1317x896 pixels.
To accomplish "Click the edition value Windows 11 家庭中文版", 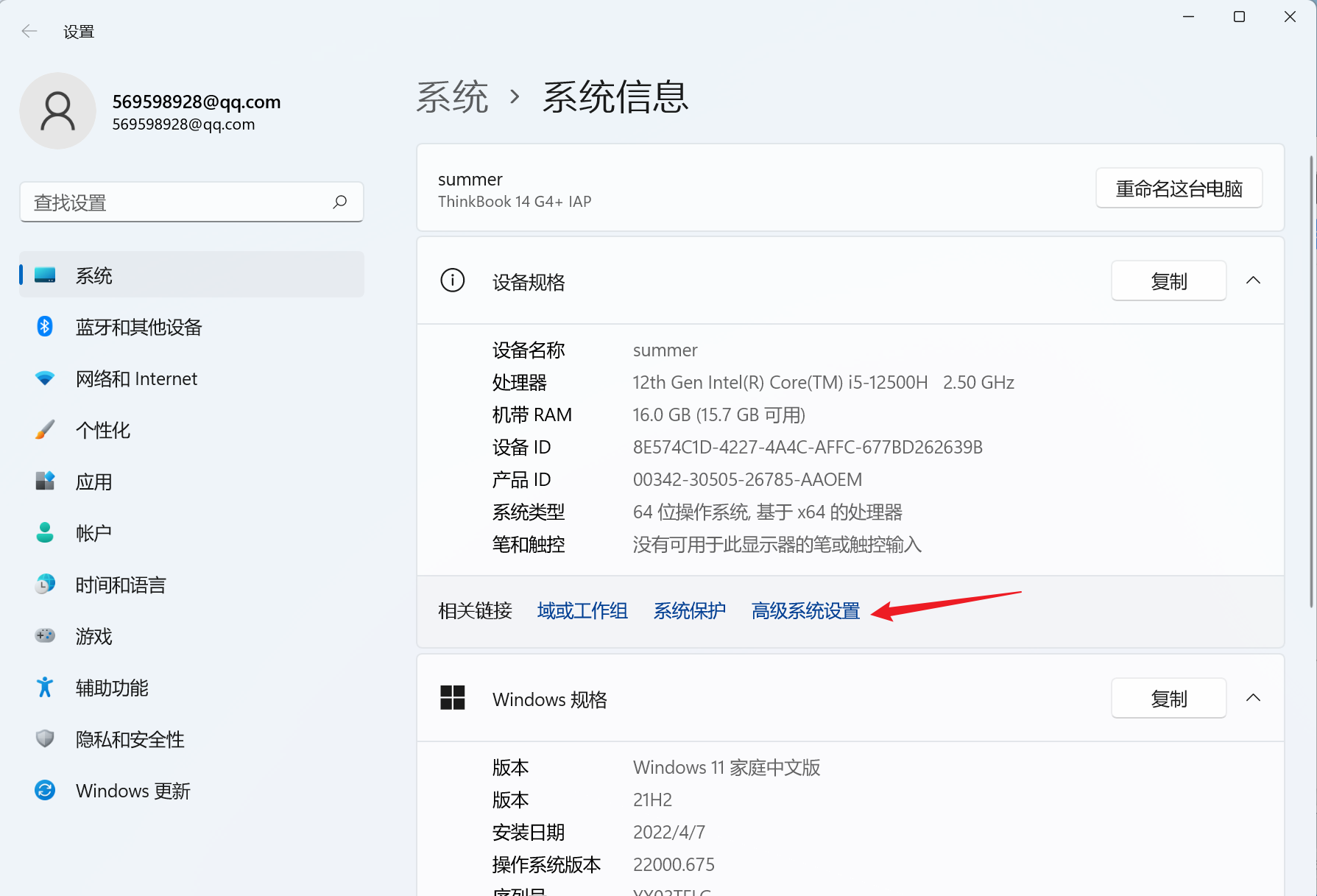I will tap(727, 767).
